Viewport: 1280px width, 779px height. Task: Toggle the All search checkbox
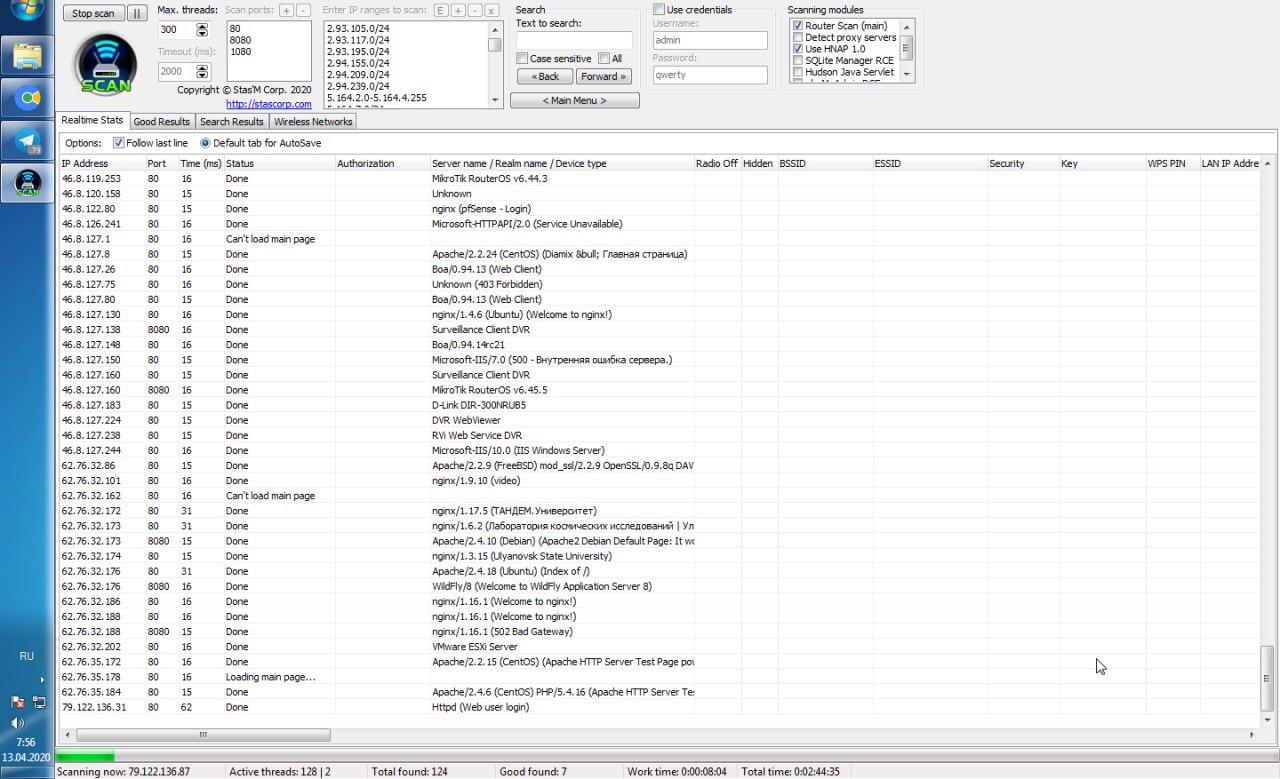tap(603, 59)
